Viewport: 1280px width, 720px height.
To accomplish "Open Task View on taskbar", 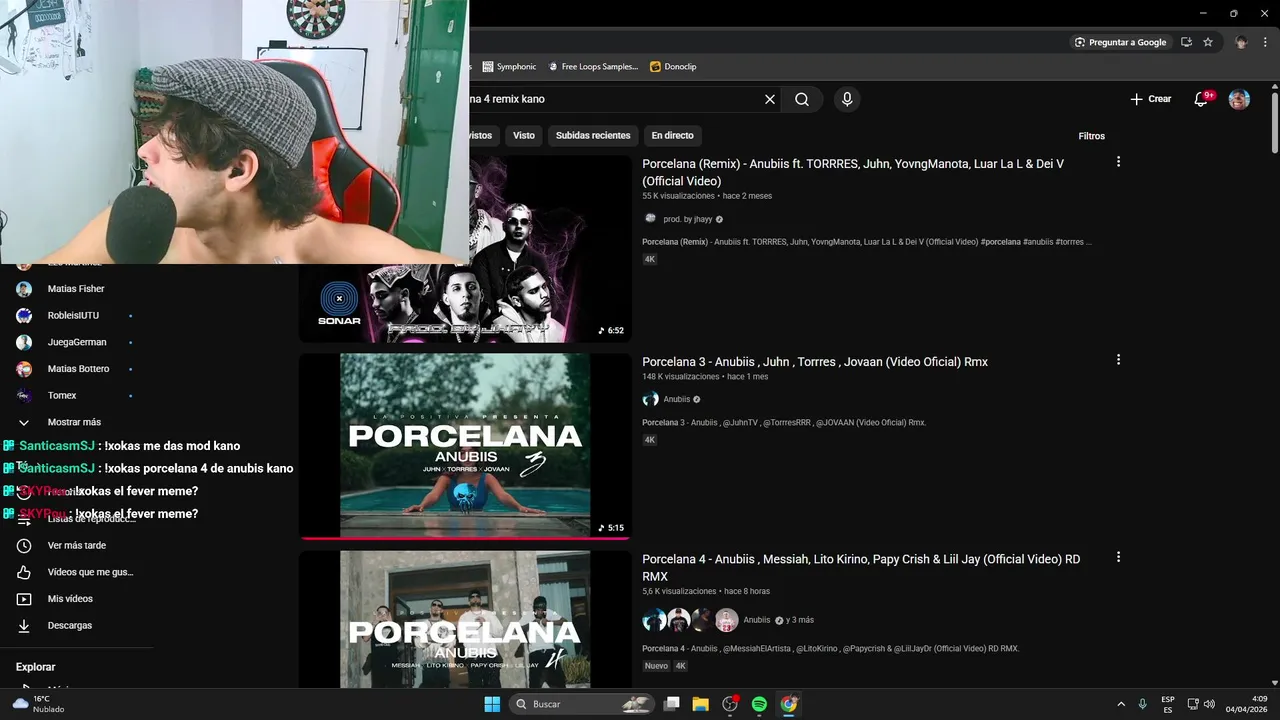I will 672,704.
